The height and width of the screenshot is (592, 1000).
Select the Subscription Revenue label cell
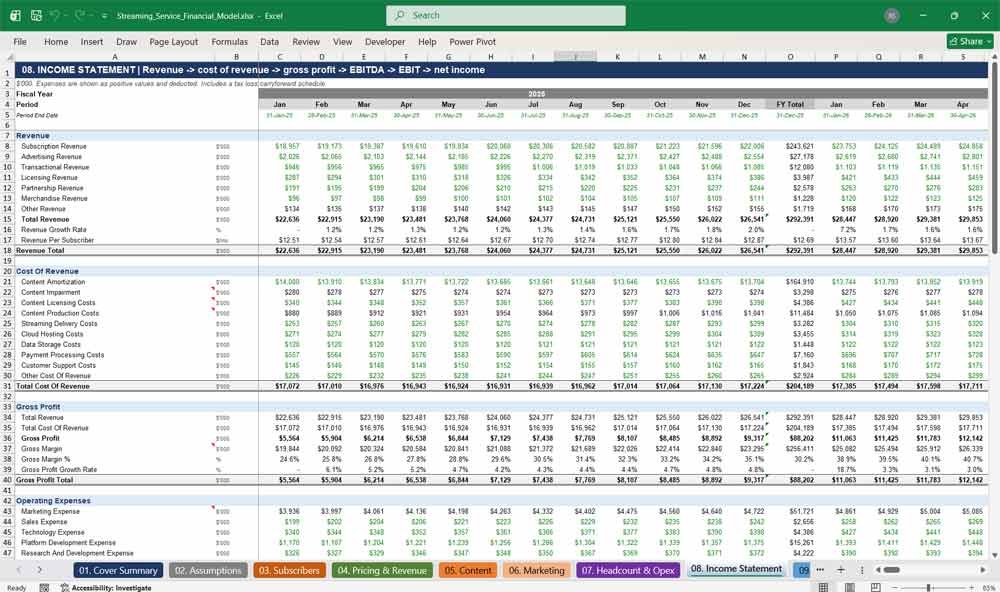pos(54,146)
